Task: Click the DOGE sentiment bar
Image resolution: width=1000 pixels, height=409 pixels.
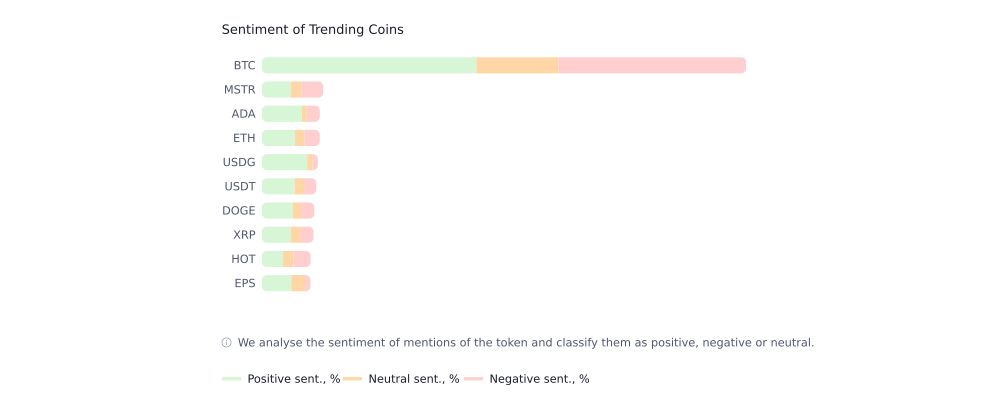Action: coord(288,211)
